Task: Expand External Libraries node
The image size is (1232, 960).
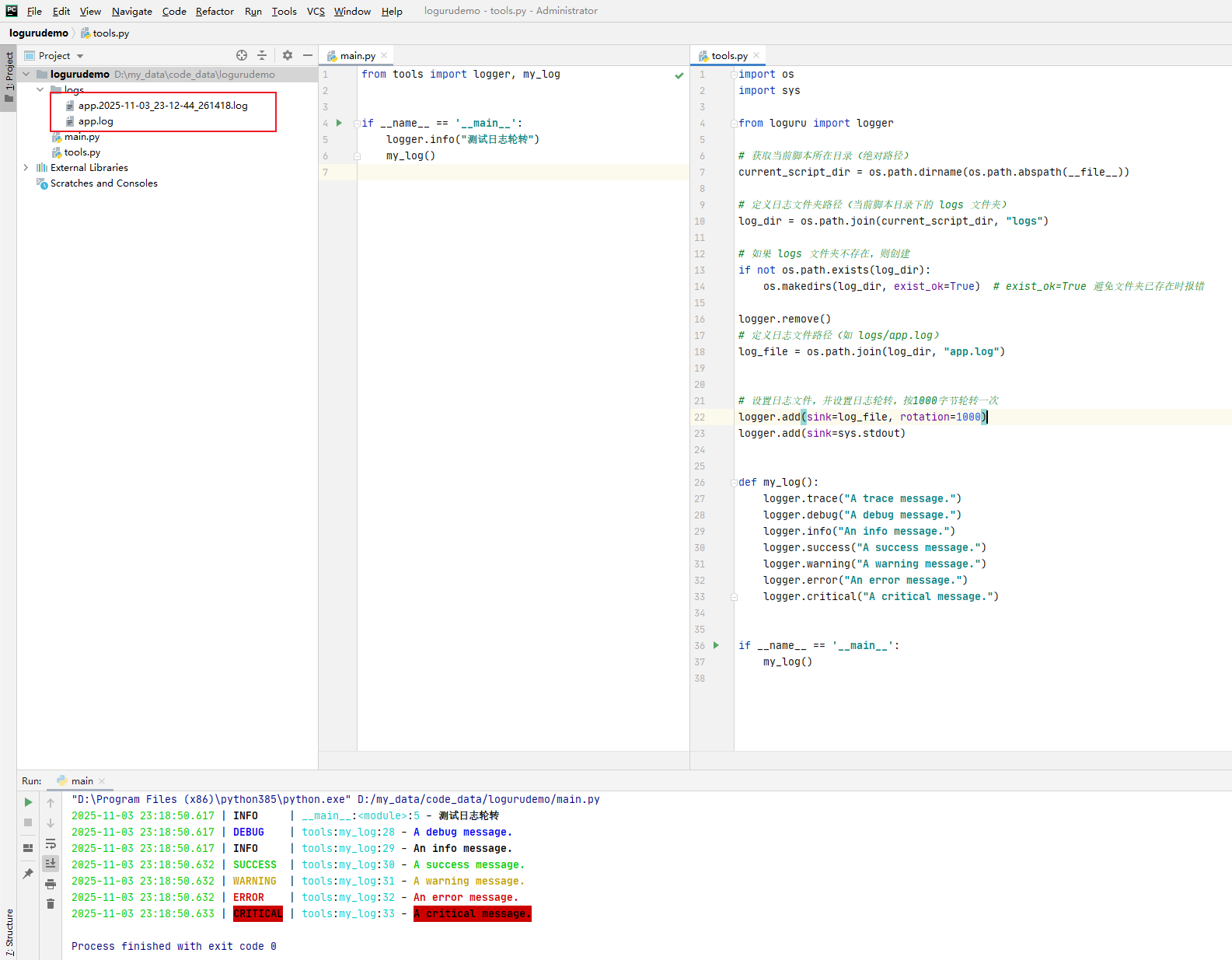Action: [26, 168]
